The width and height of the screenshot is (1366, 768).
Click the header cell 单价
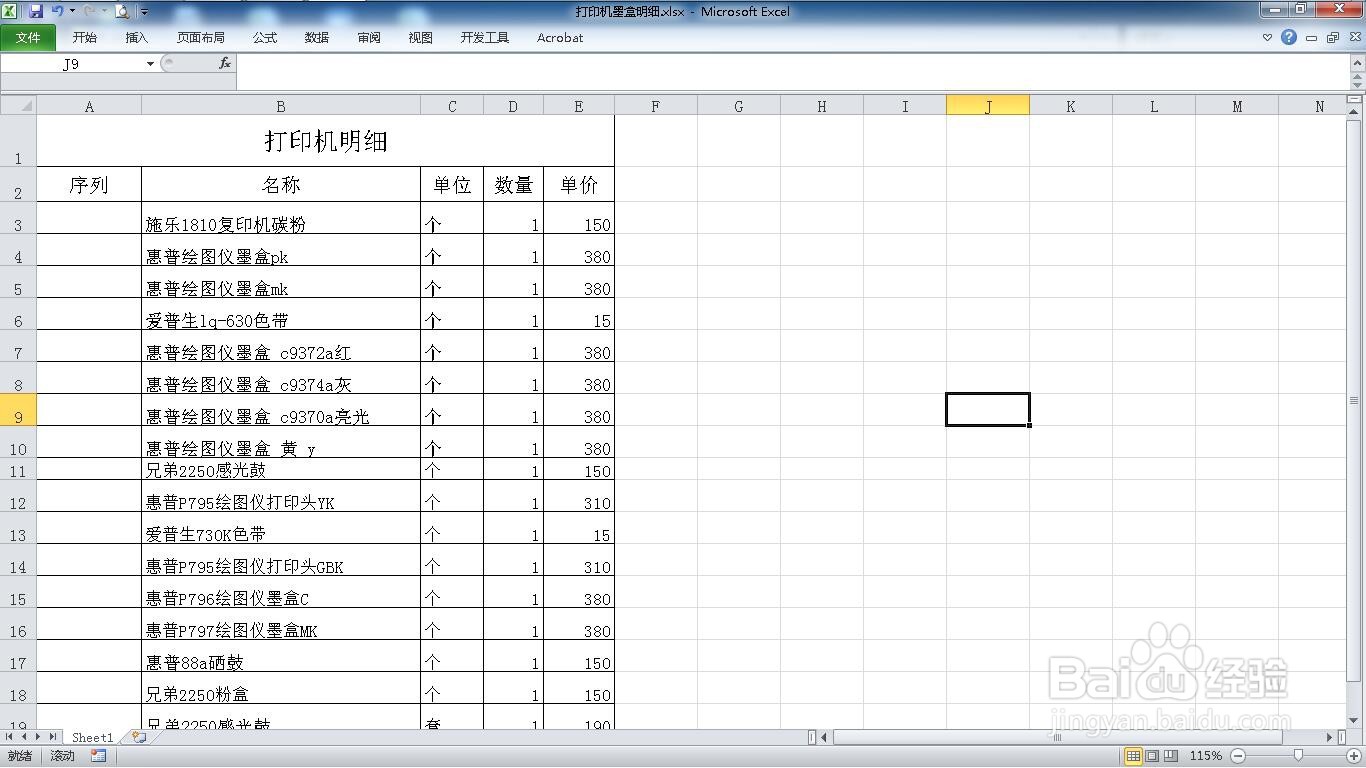(x=578, y=185)
